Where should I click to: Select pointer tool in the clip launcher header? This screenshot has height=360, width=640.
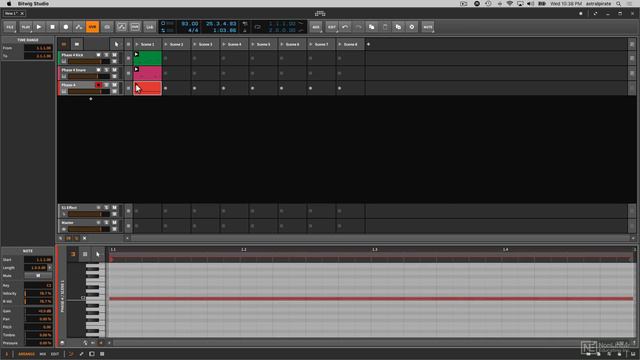coord(116,44)
